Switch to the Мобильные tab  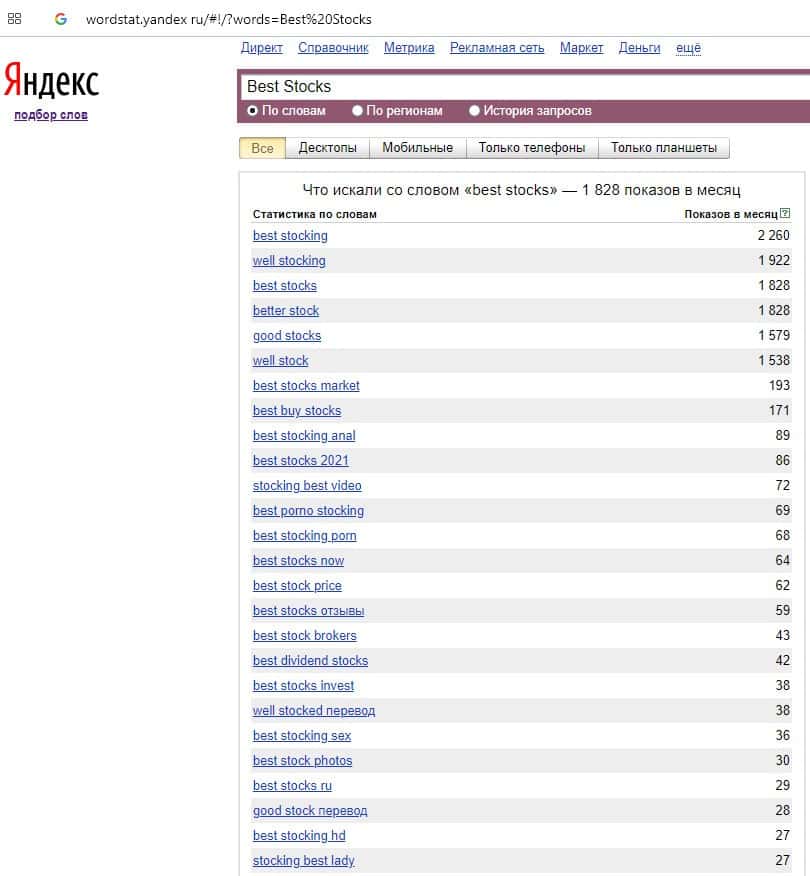[x=417, y=148]
